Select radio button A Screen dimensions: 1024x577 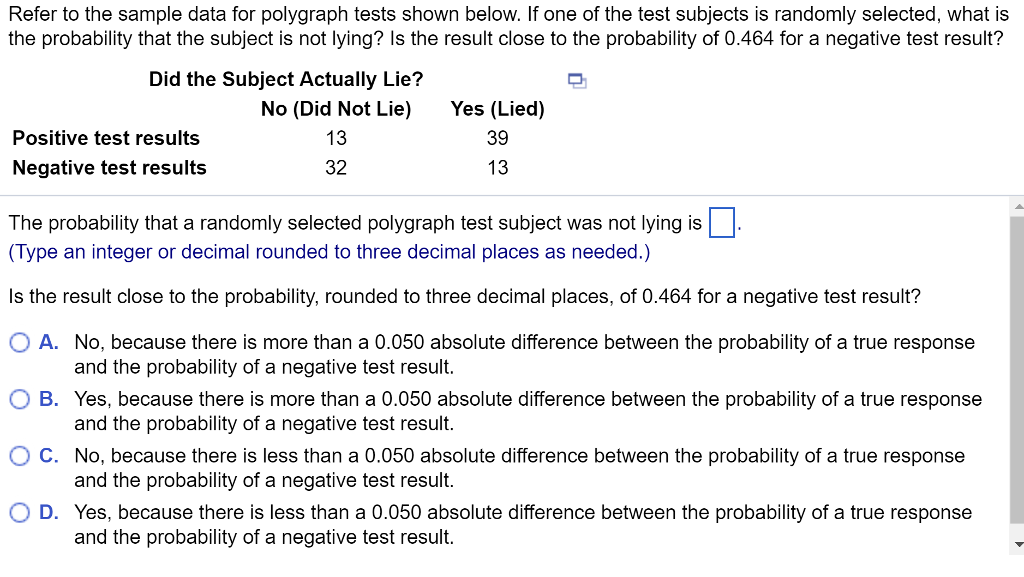coord(20,342)
